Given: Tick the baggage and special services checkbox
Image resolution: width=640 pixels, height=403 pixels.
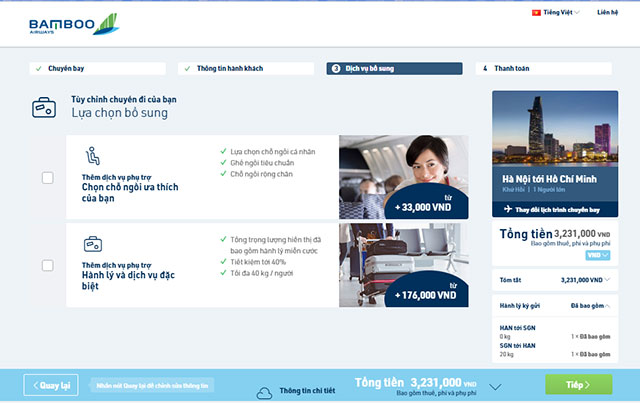Looking at the screenshot, I should (x=47, y=265).
